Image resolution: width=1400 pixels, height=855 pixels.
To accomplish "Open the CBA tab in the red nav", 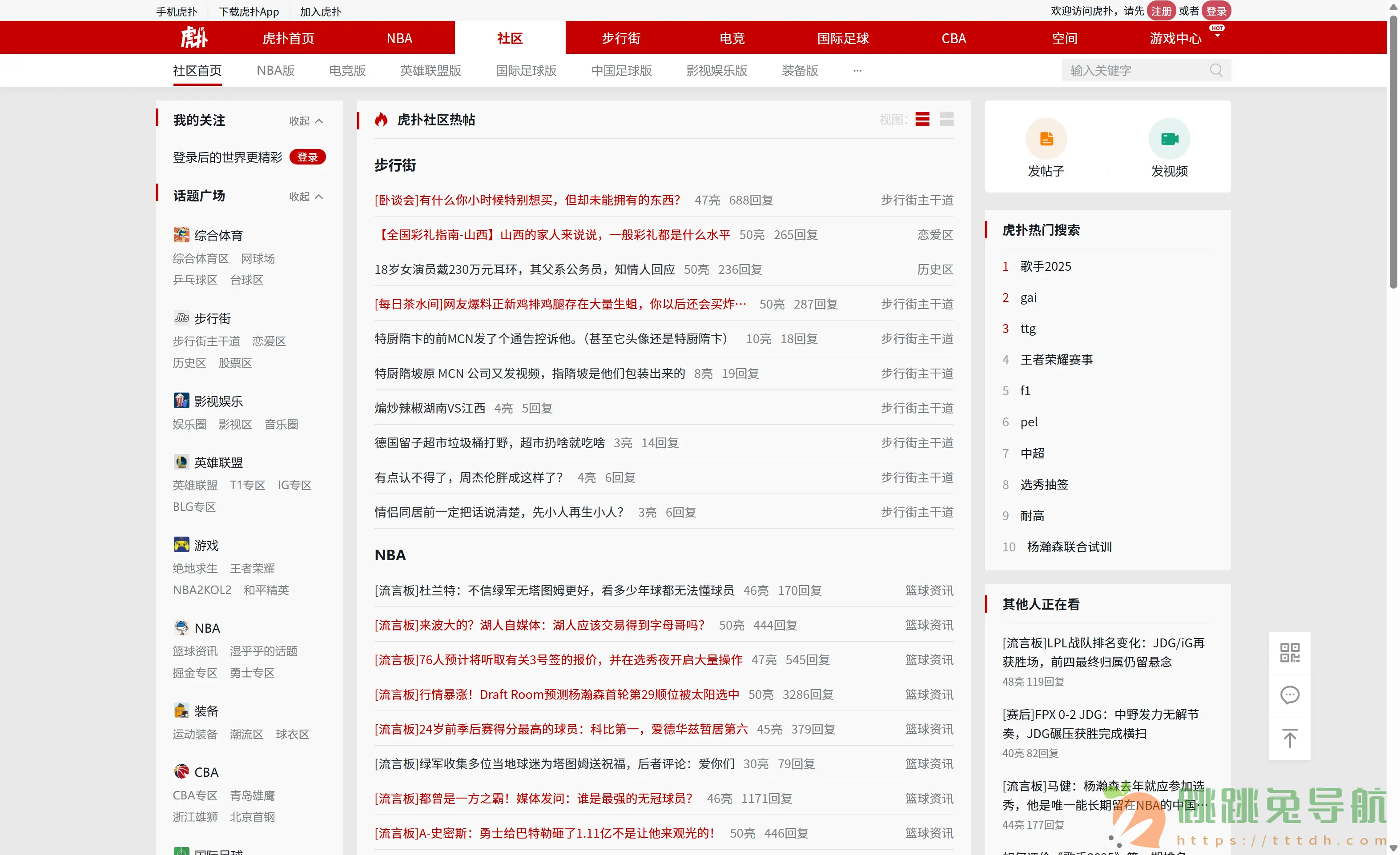I will tap(953, 38).
